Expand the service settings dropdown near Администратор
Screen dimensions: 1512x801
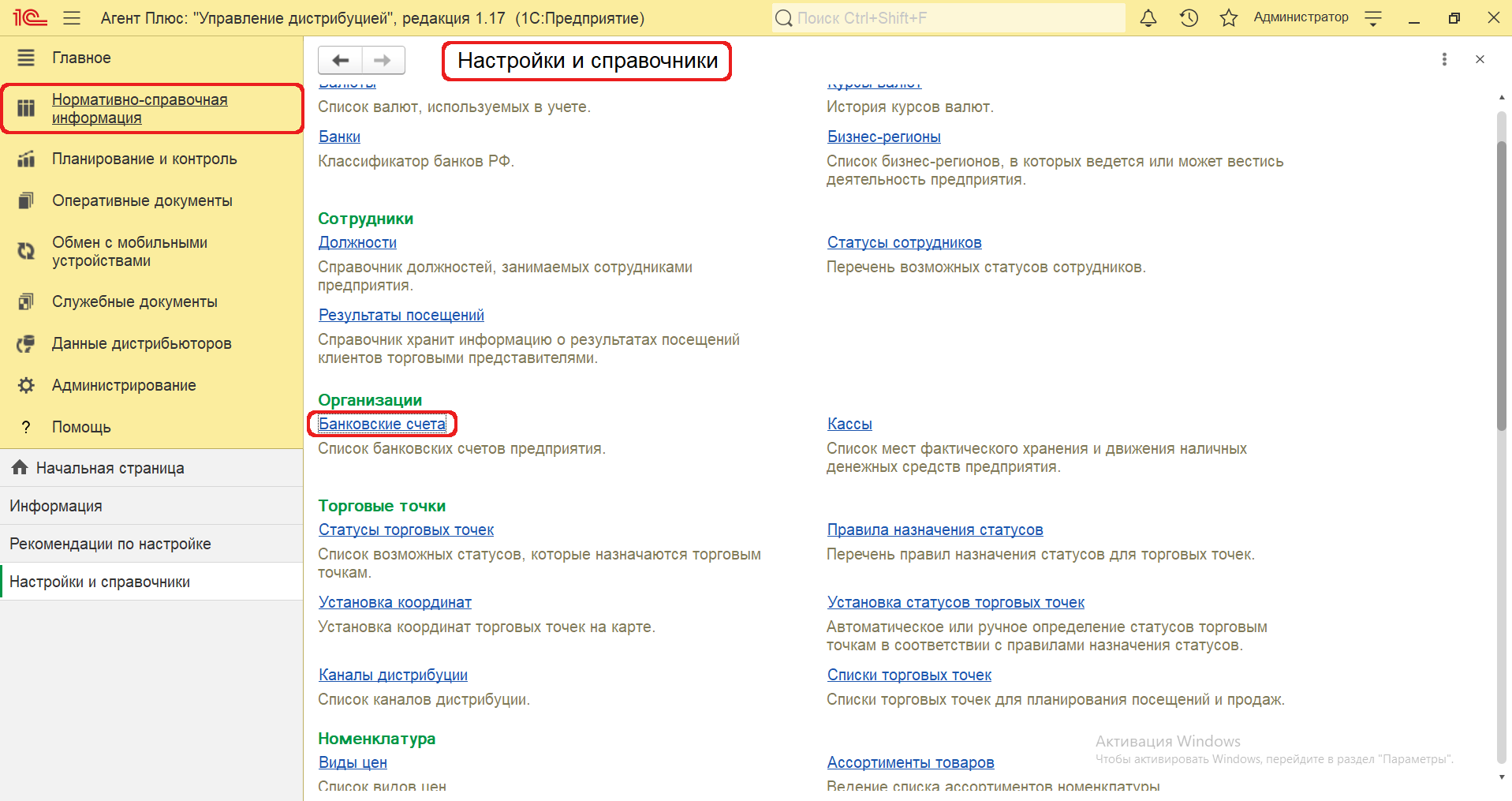click(1373, 18)
